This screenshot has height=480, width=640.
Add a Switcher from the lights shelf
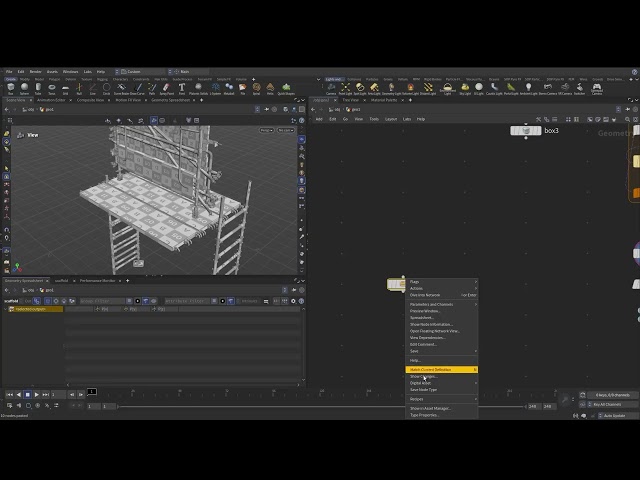coord(580,89)
